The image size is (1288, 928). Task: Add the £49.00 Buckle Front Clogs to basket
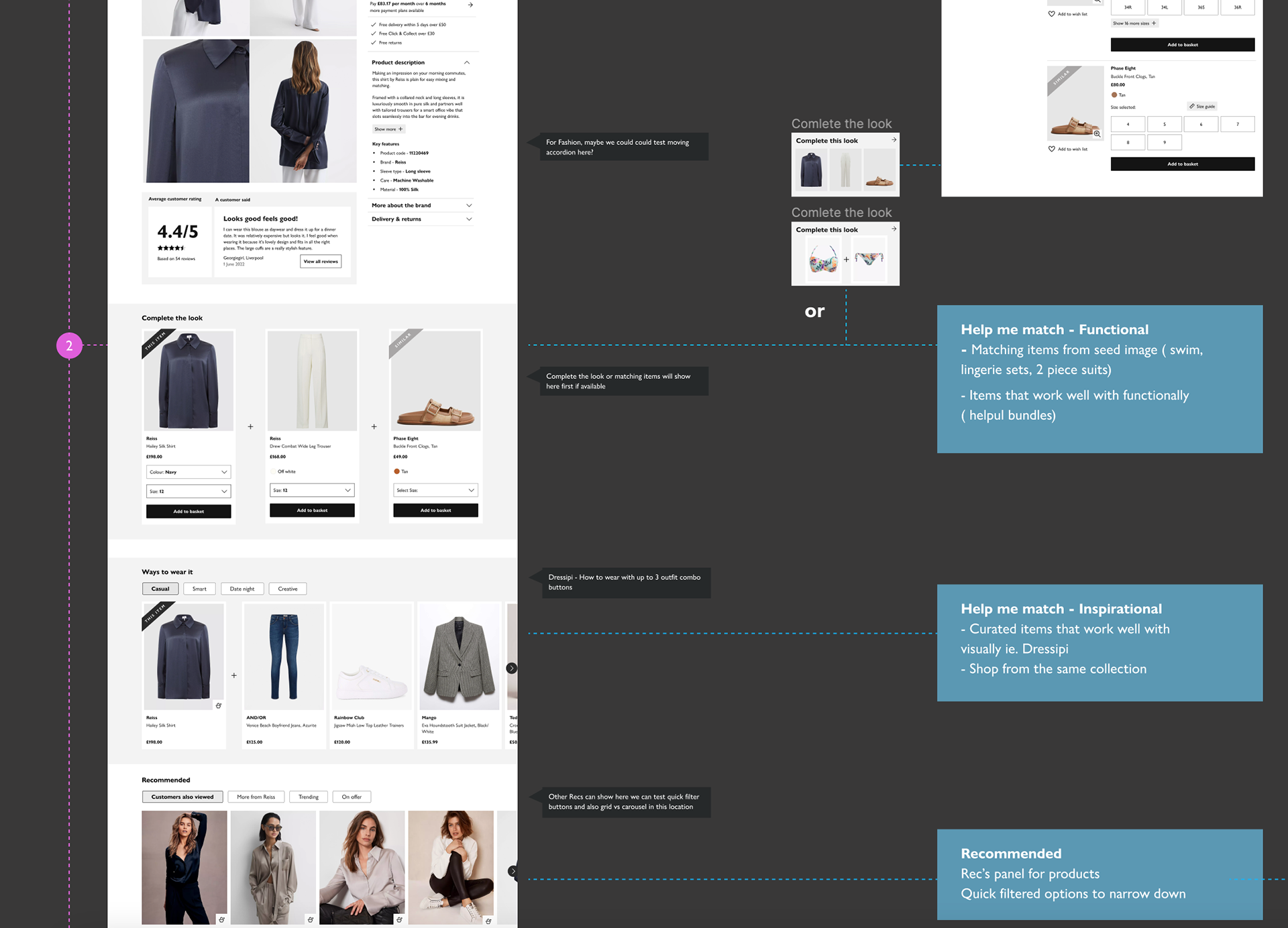[x=435, y=510]
